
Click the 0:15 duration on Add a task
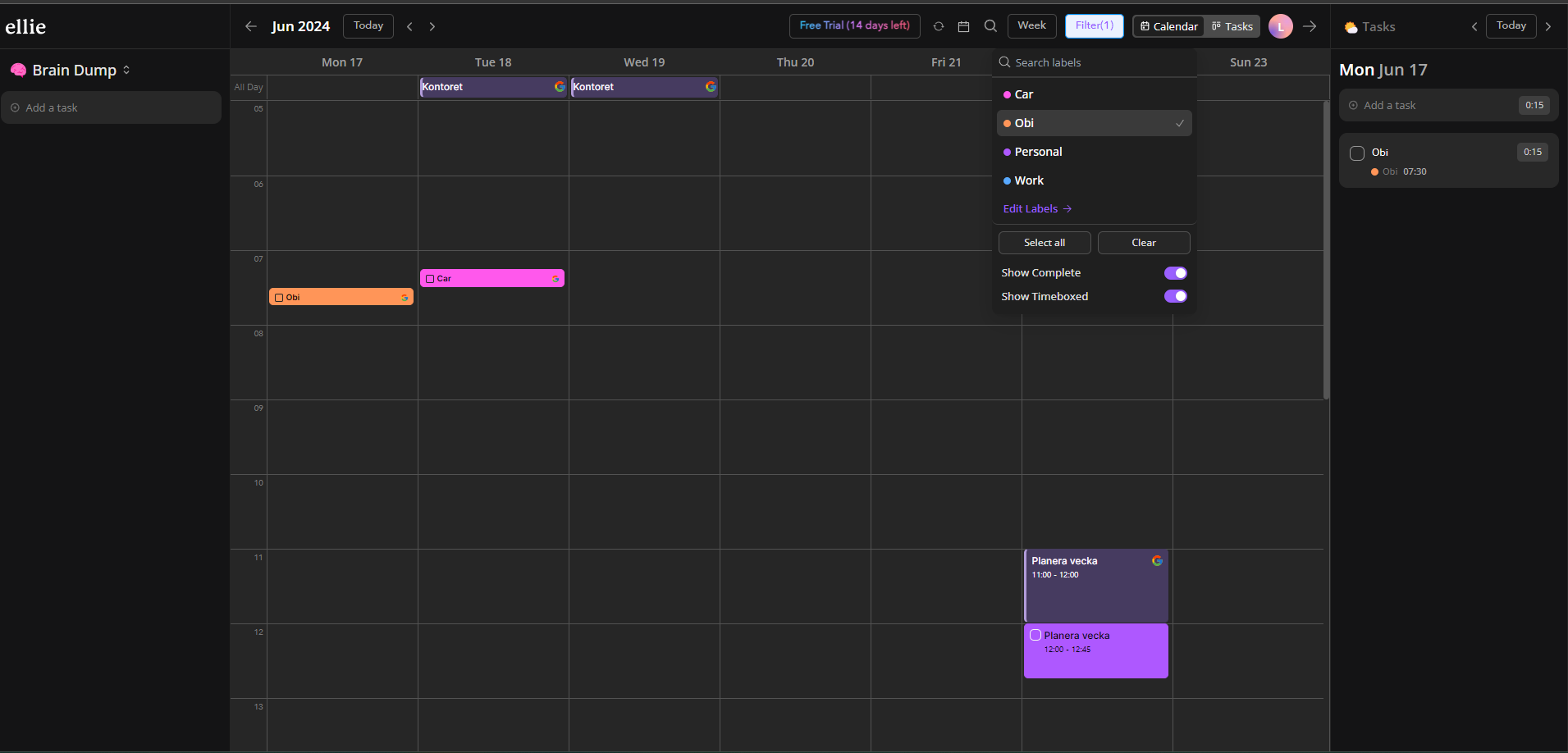coord(1534,105)
